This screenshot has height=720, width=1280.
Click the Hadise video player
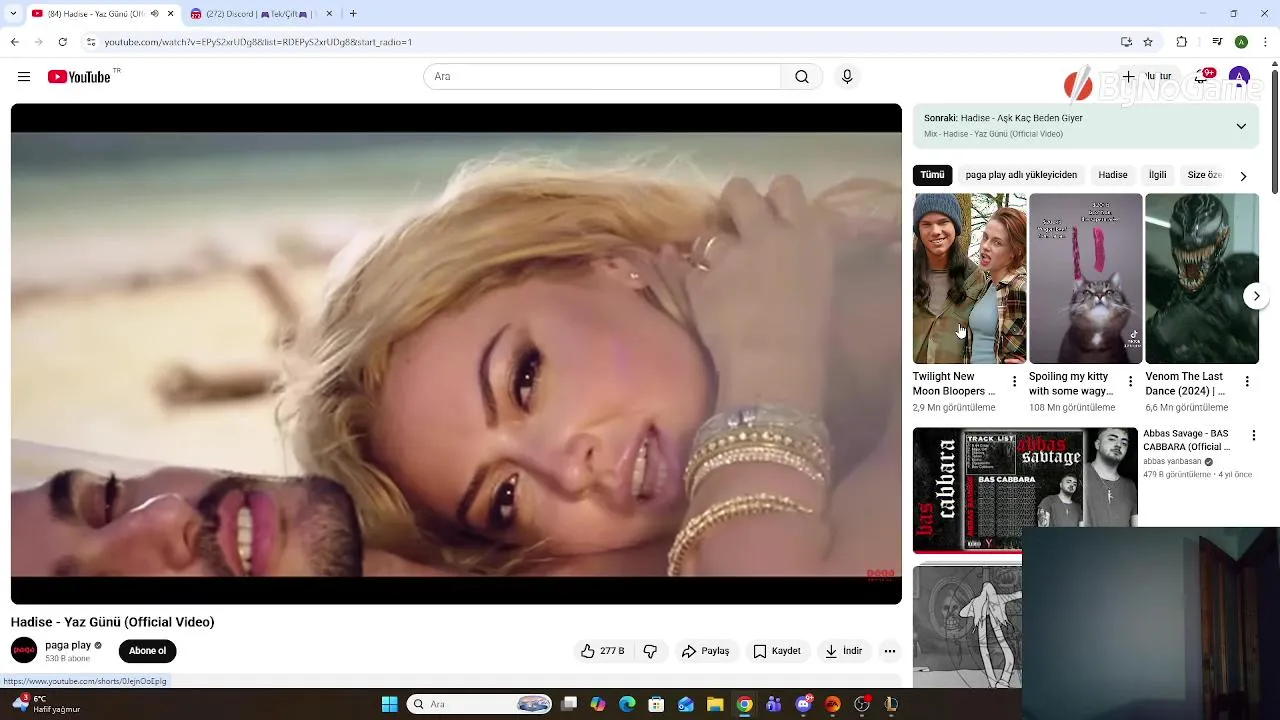coord(456,354)
